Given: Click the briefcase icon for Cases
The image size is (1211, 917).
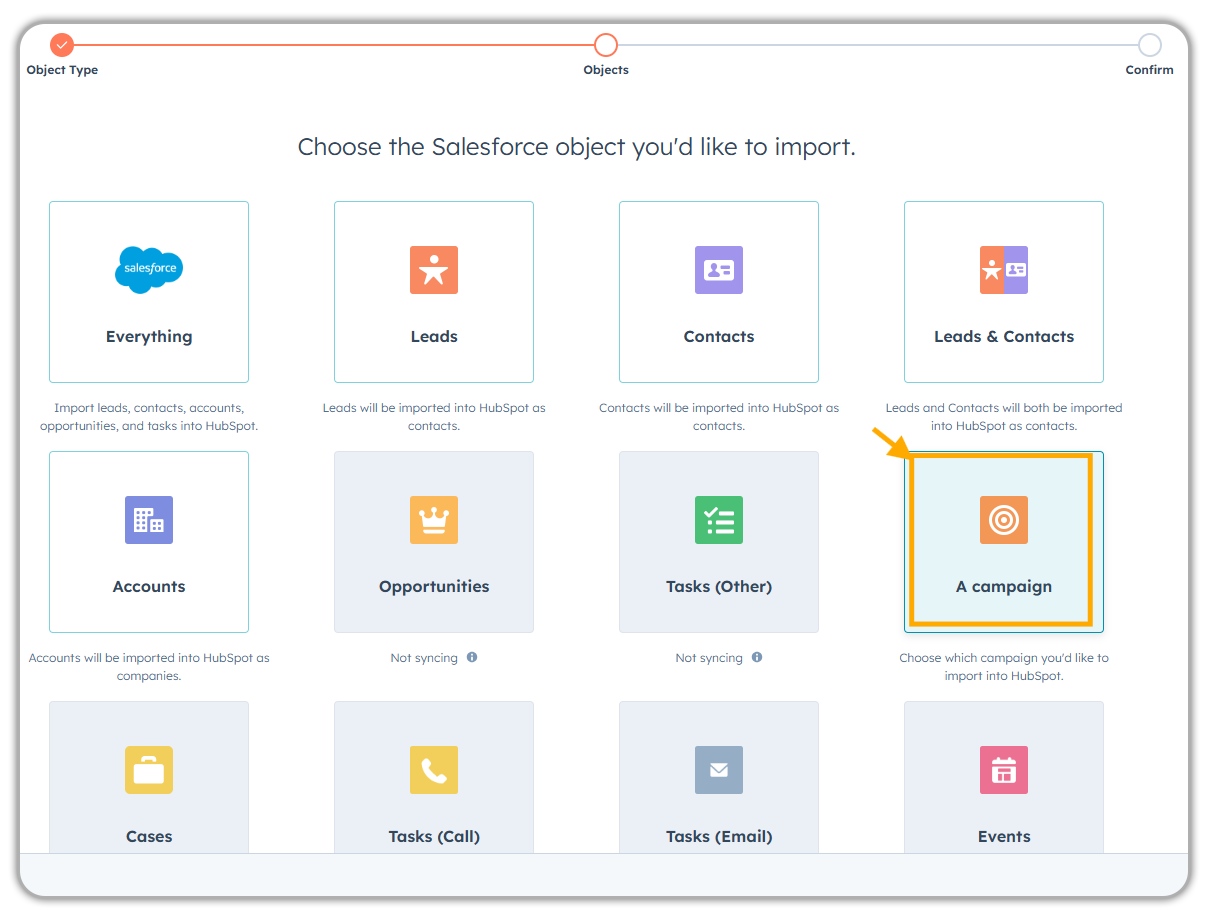Looking at the screenshot, I should (148, 770).
